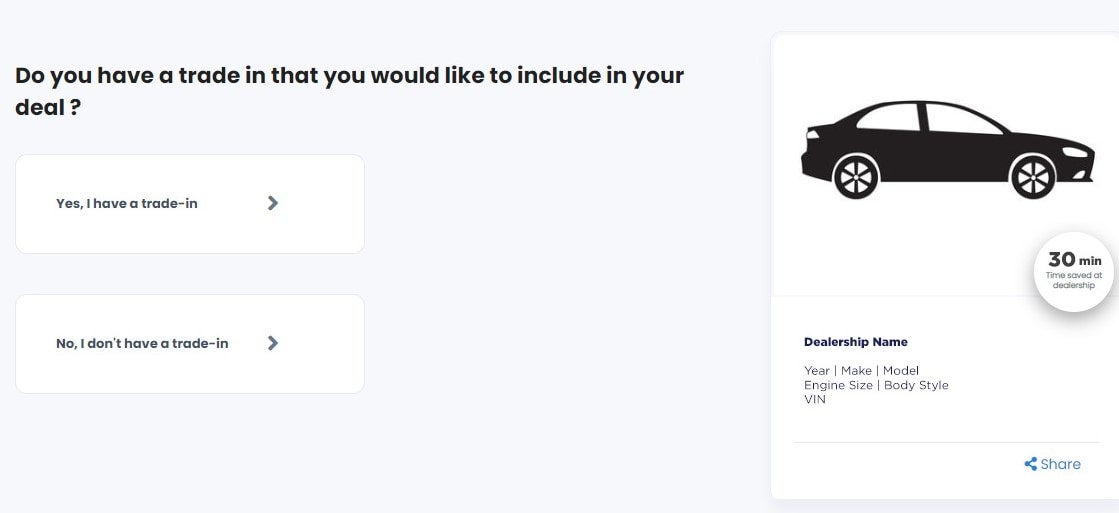Click the "Time saved at dealership" caption
Image resolution: width=1119 pixels, height=513 pixels.
[x=1074, y=280]
